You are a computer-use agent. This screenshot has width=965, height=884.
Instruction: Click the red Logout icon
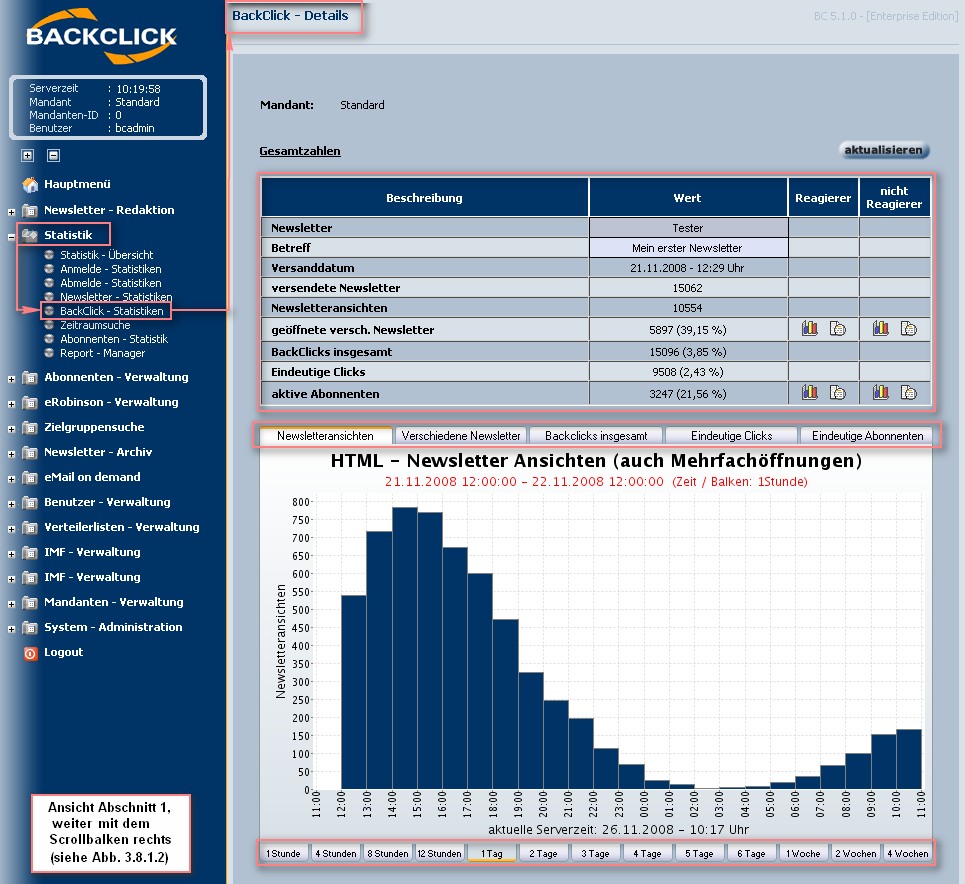30,653
